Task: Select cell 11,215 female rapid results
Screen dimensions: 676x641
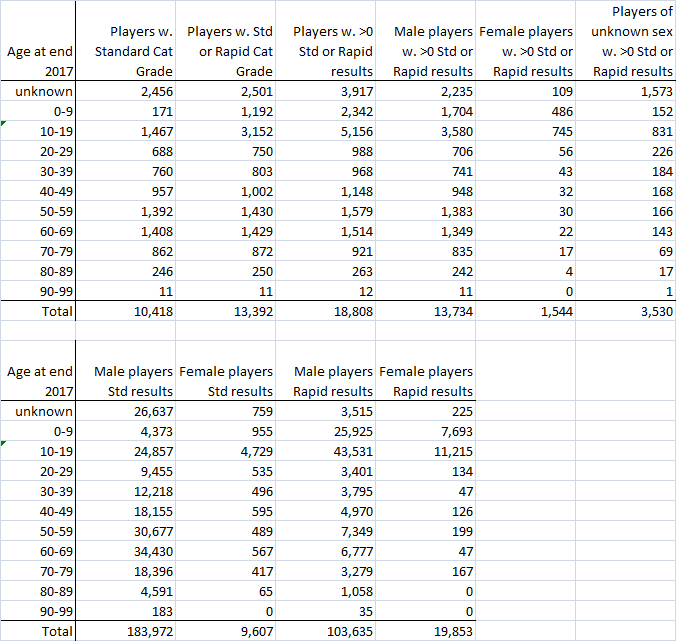Action: [426, 451]
